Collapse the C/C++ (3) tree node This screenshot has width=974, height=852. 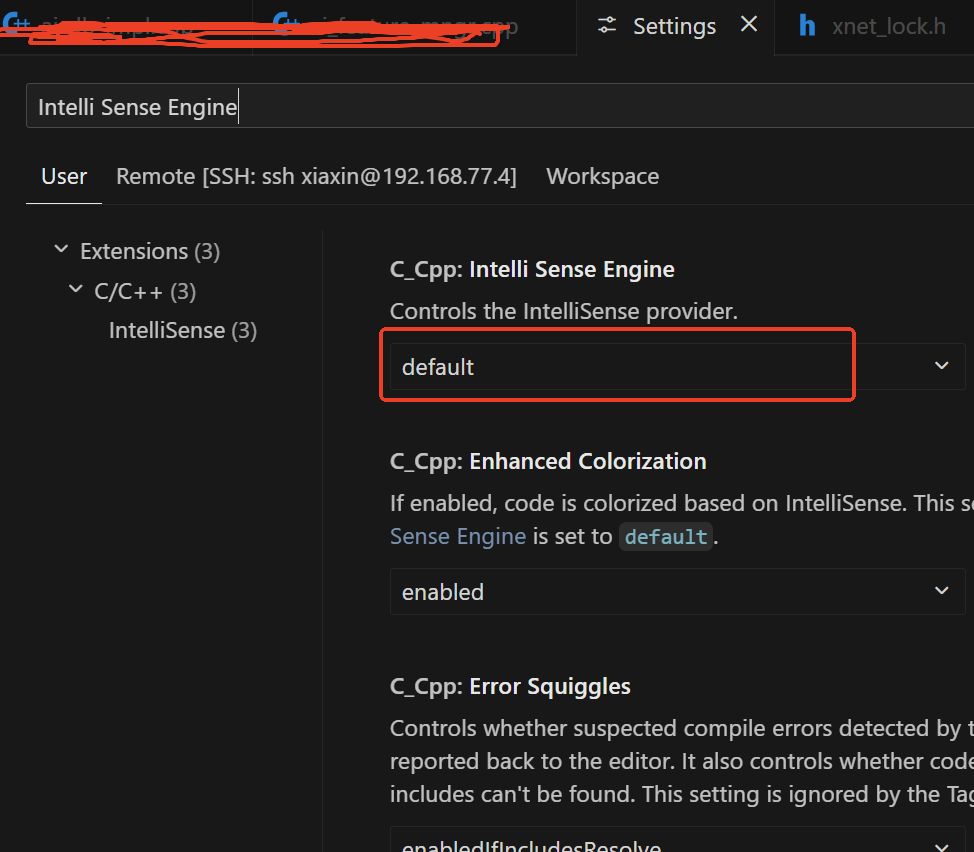[x=76, y=289]
